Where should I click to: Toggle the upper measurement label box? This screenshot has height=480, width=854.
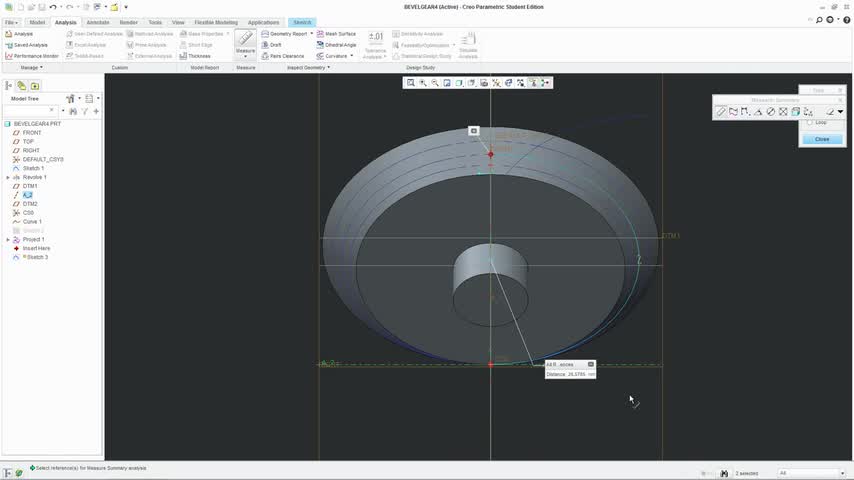pyautogui.click(x=474, y=131)
